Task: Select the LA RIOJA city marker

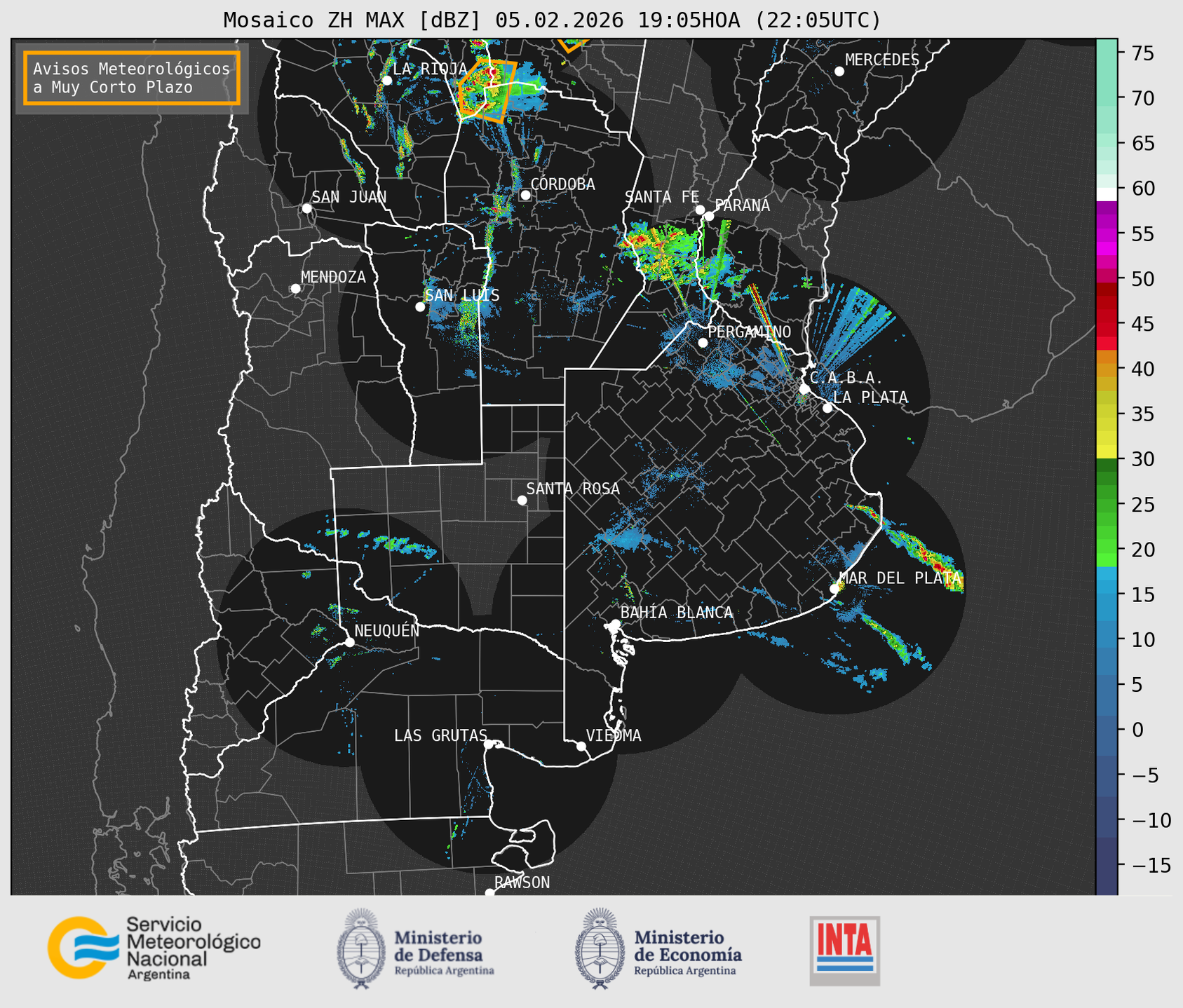Action: pyautogui.click(x=386, y=81)
